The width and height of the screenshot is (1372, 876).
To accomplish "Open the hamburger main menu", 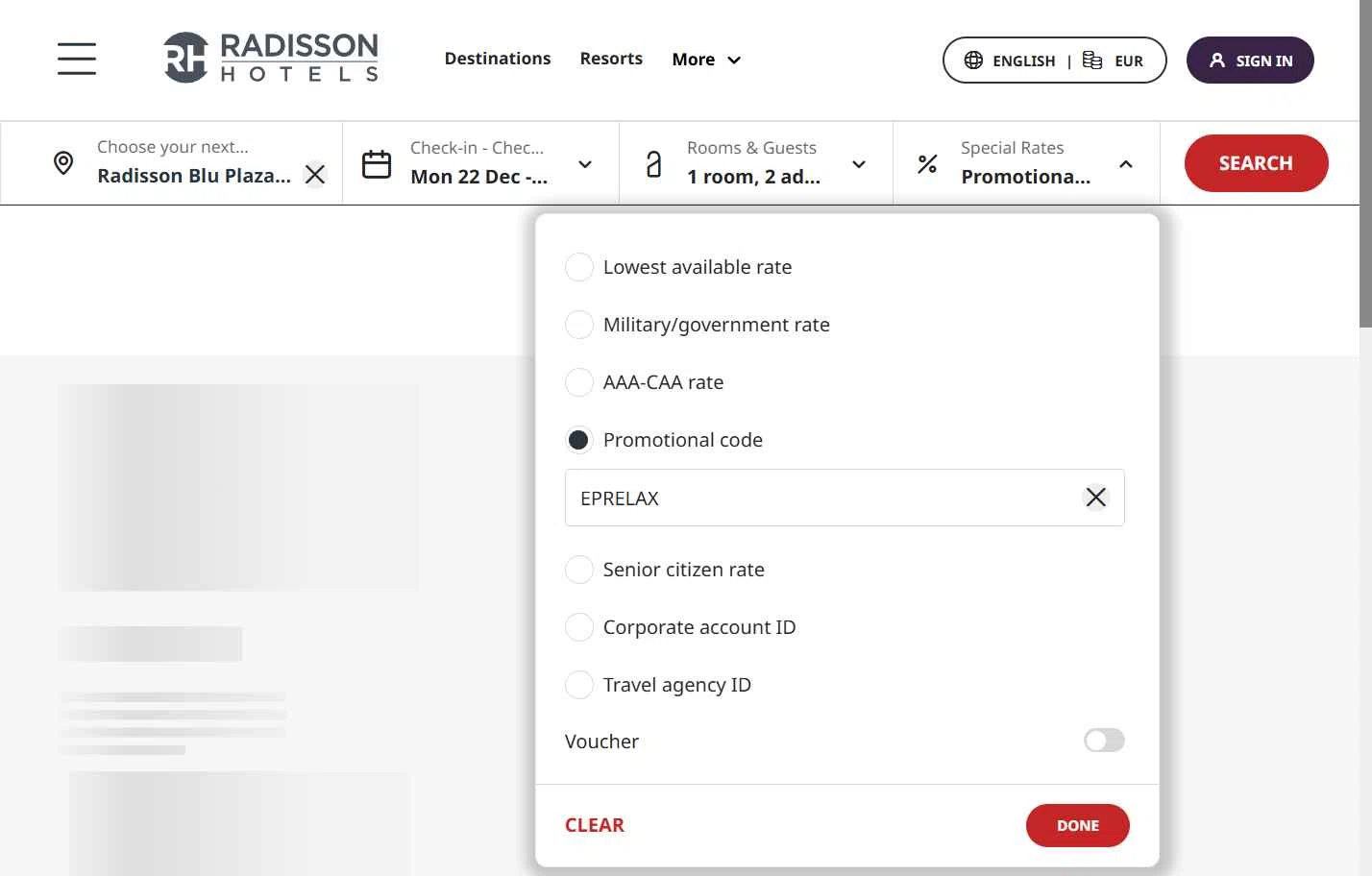I will [x=77, y=59].
